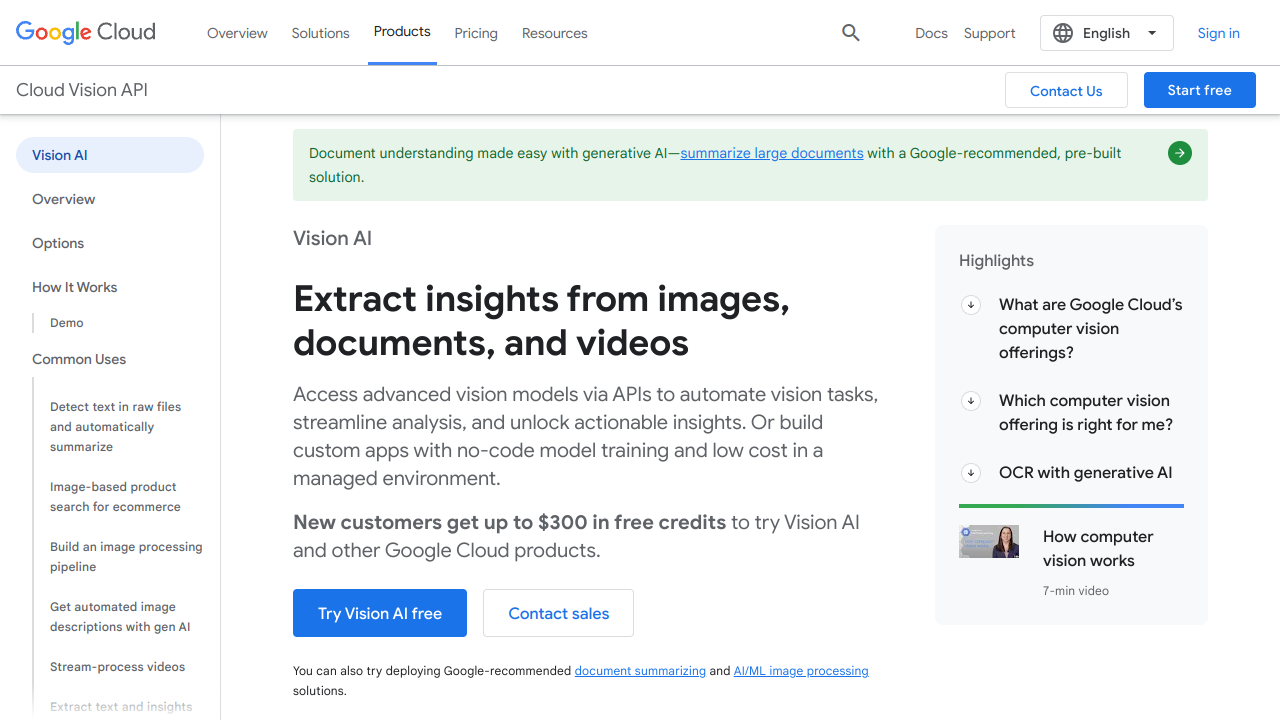Image resolution: width=1280 pixels, height=720 pixels.
Task: Click the Cloud Vision API title
Action: click(82, 90)
